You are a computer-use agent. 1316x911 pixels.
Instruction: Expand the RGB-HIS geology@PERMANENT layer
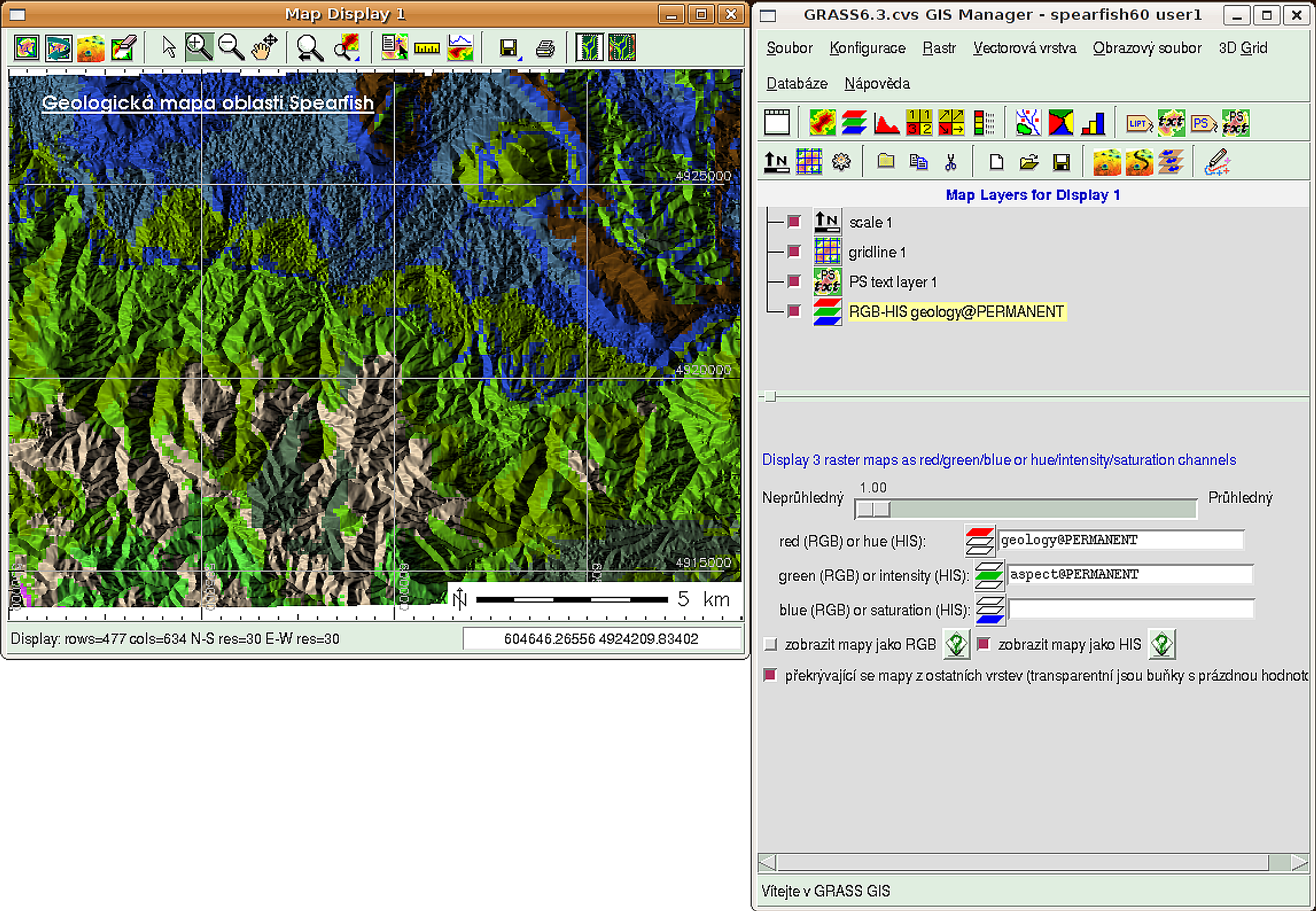pyautogui.click(x=770, y=311)
